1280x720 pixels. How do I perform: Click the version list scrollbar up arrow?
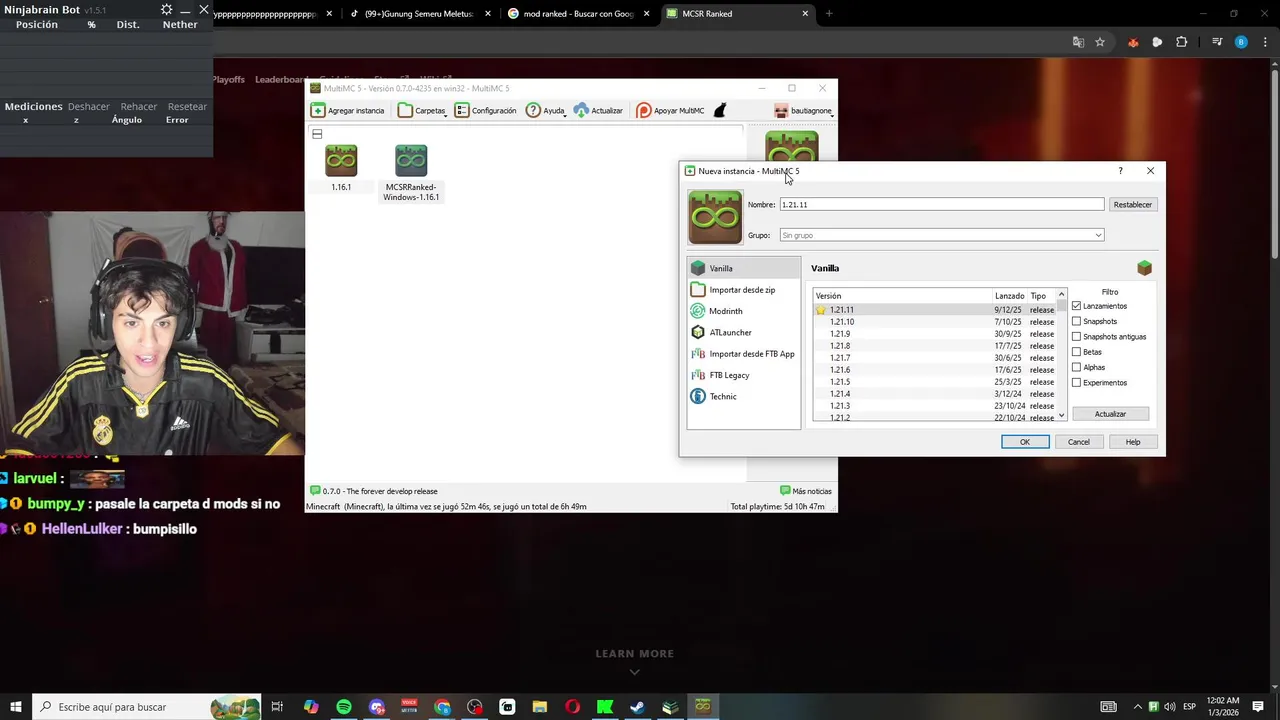coord(1062,294)
